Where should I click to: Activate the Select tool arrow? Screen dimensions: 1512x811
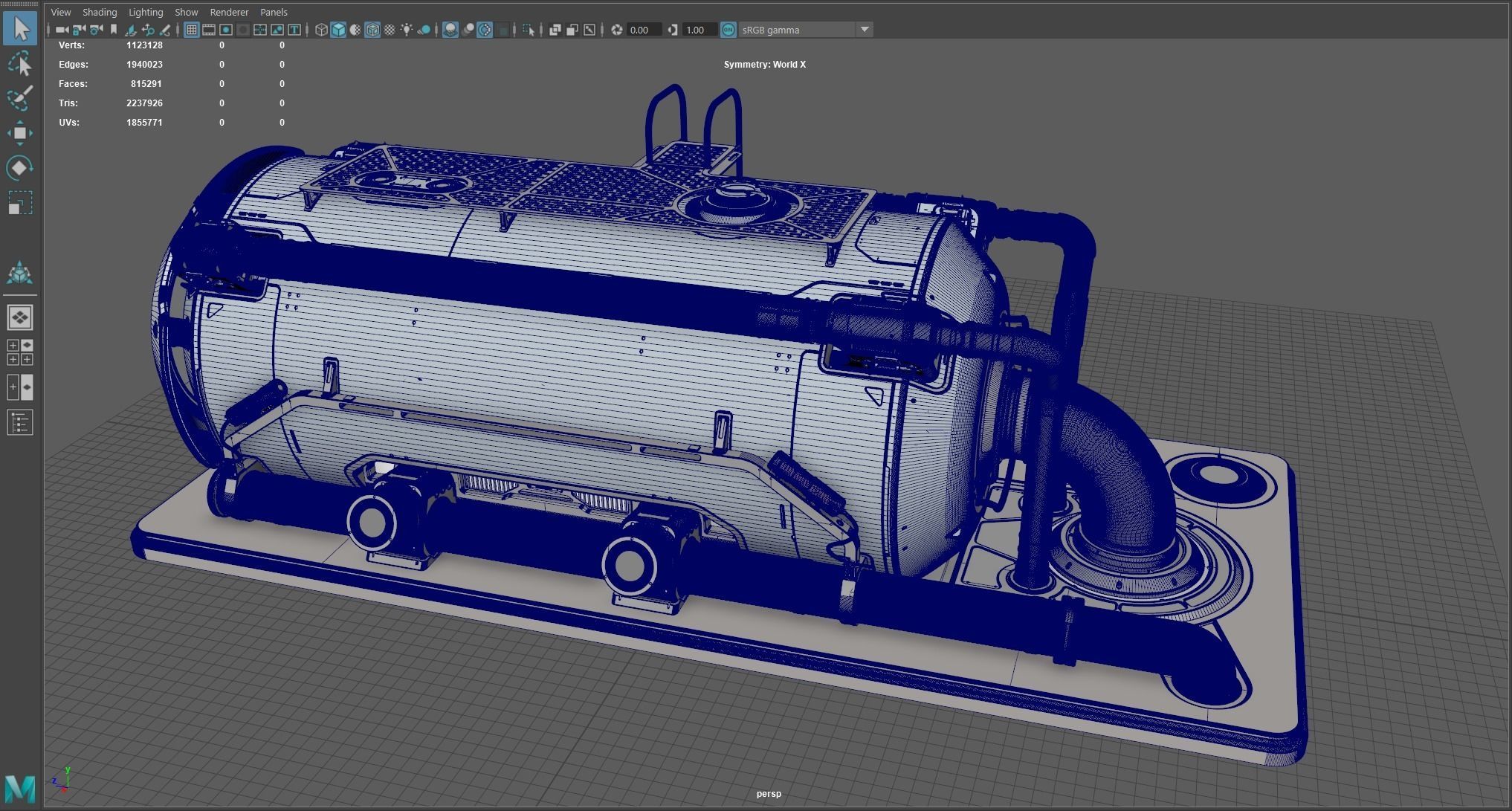[x=20, y=29]
